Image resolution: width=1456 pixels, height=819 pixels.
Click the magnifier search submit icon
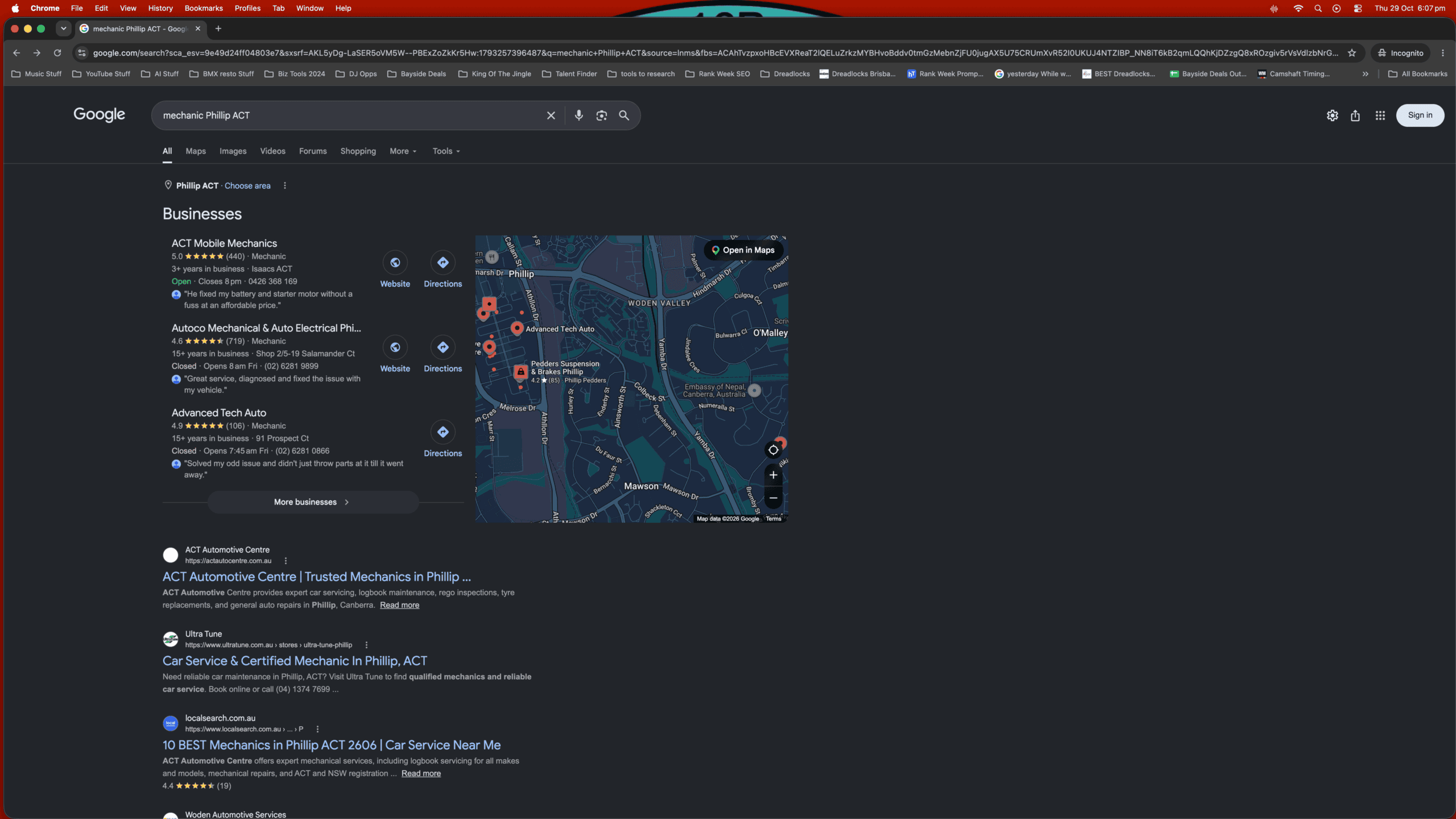[x=624, y=115]
